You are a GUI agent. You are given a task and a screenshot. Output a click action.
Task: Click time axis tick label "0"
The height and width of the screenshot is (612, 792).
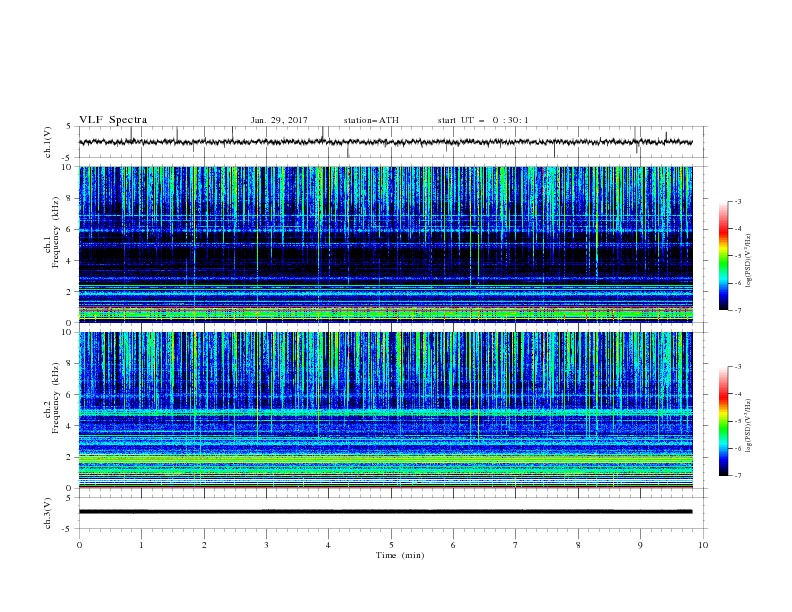coord(79,545)
